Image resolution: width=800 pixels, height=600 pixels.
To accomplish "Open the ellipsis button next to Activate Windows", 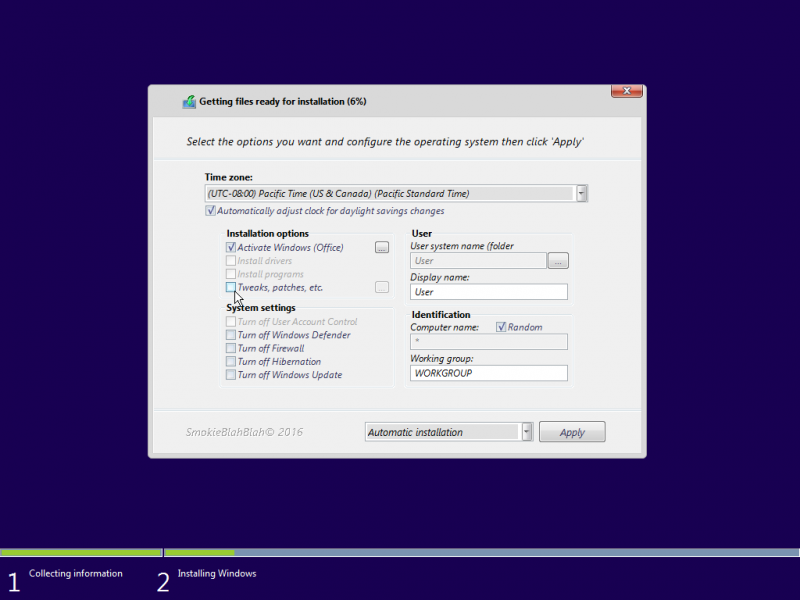I will click(x=382, y=247).
